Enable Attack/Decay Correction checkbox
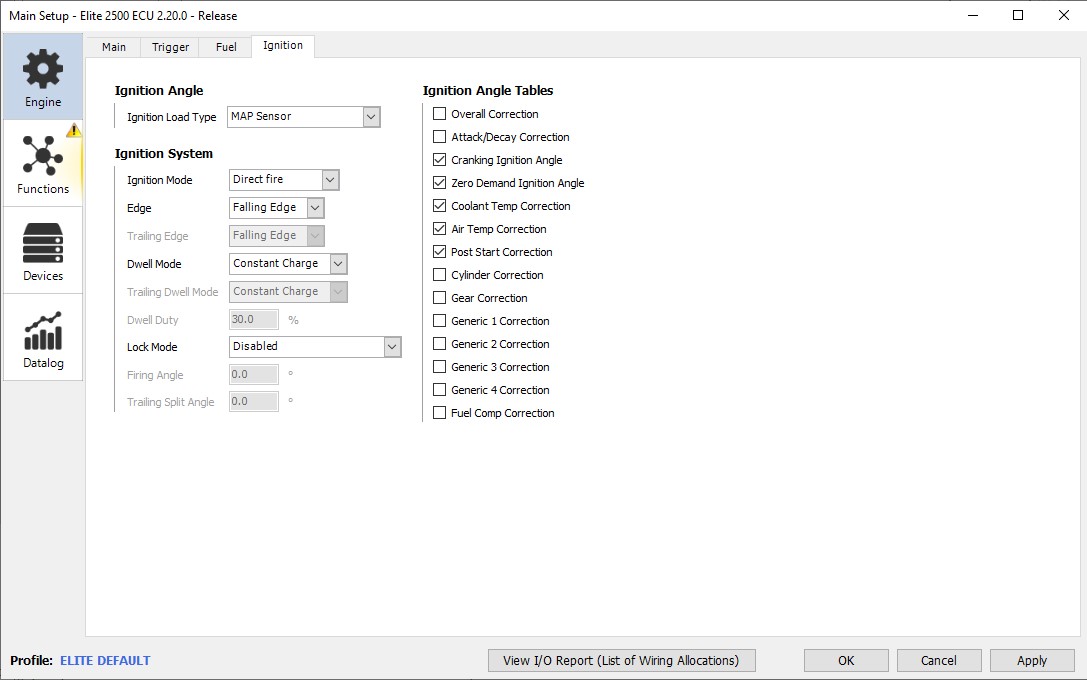 [x=440, y=137]
